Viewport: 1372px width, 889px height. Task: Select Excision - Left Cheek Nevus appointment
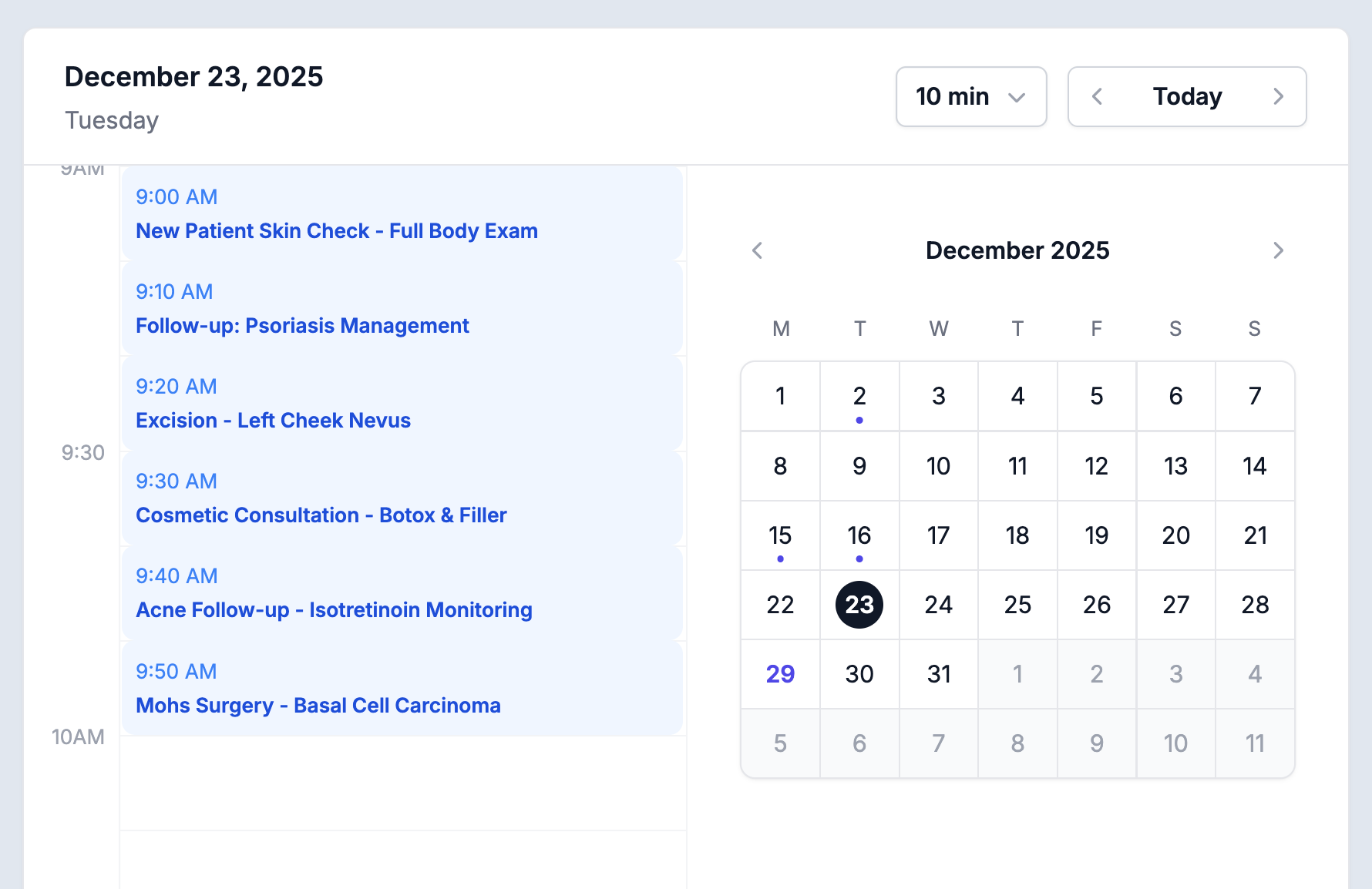pos(402,404)
